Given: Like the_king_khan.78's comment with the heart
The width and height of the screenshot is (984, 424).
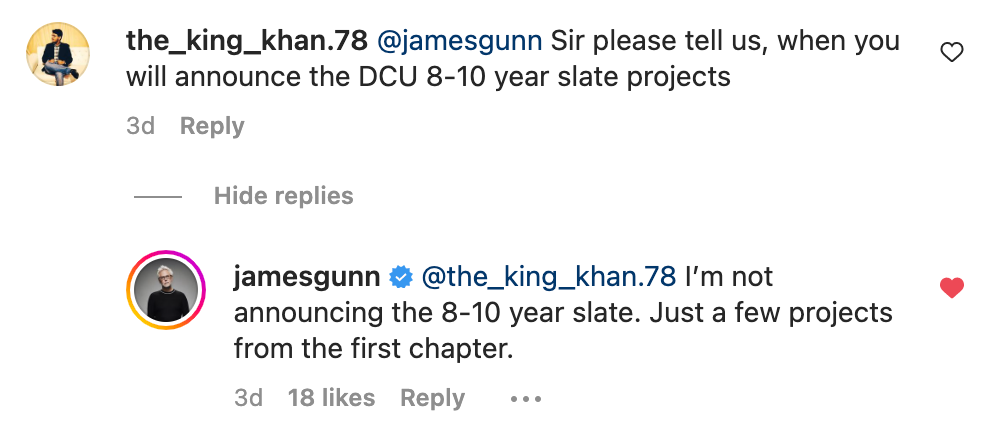Looking at the screenshot, I should tap(952, 52).
